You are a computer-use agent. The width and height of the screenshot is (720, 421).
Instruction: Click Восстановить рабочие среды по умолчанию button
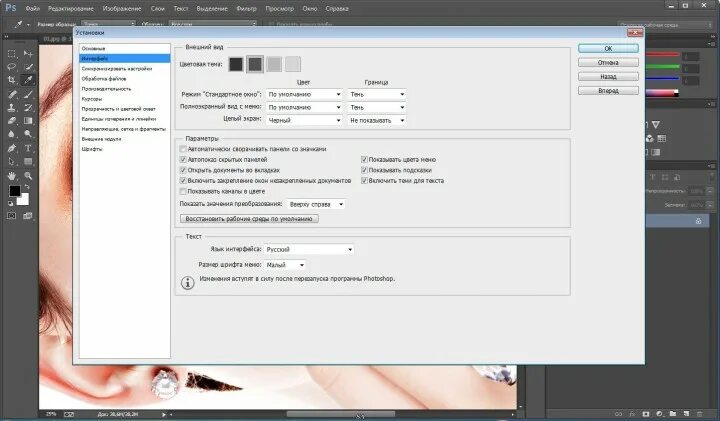[249, 219]
